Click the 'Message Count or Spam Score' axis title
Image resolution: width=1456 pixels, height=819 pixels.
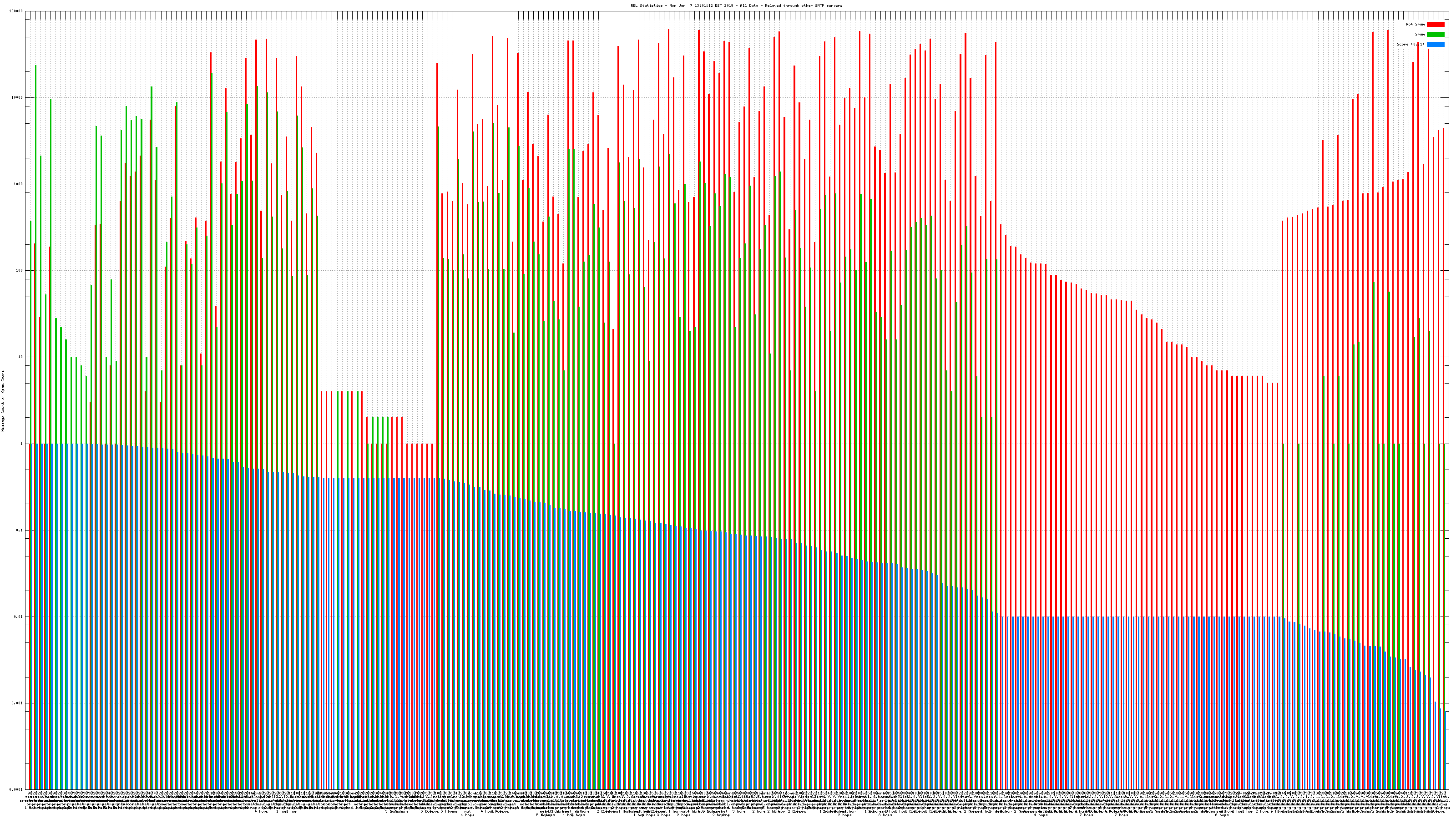pyautogui.click(x=3, y=401)
